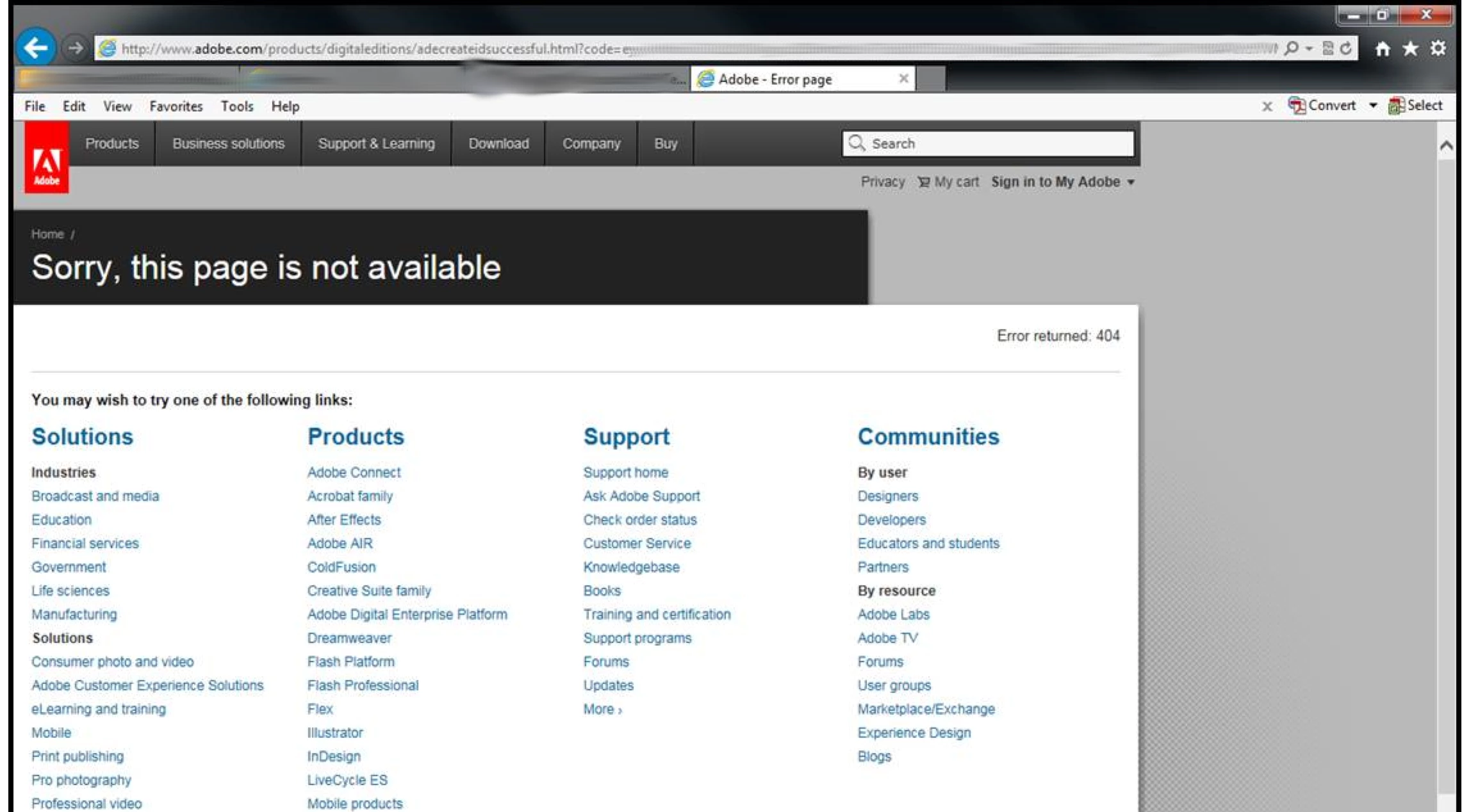Image resolution: width=1462 pixels, height=812 pixels.
Task: Open the Check order status link
Action: 639,520
